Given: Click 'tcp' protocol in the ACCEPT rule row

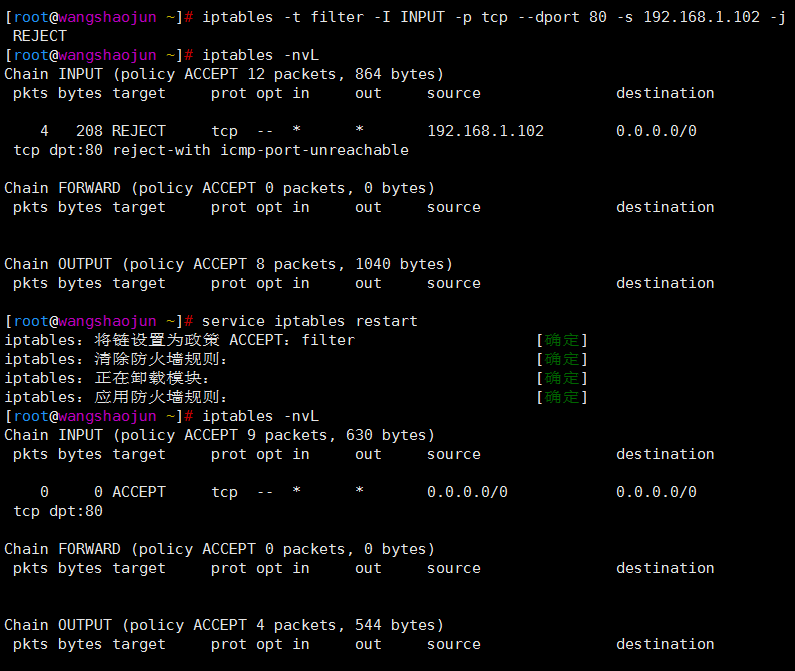Looking at the screenshot, I should coord(224,492).
